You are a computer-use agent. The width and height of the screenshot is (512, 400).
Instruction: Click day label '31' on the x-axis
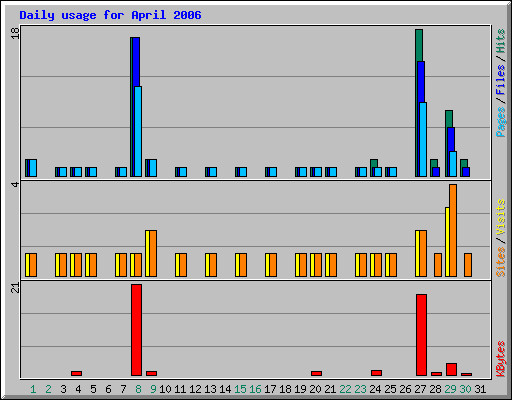pyautogui.click(x=480, y=389)
